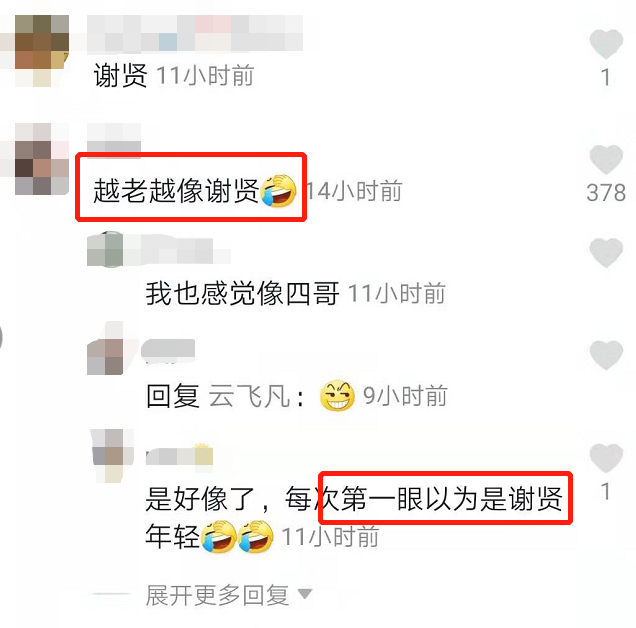Open the avatar above '我也感觉像四哥' reply
636x628 pixels.
[105, 249]
